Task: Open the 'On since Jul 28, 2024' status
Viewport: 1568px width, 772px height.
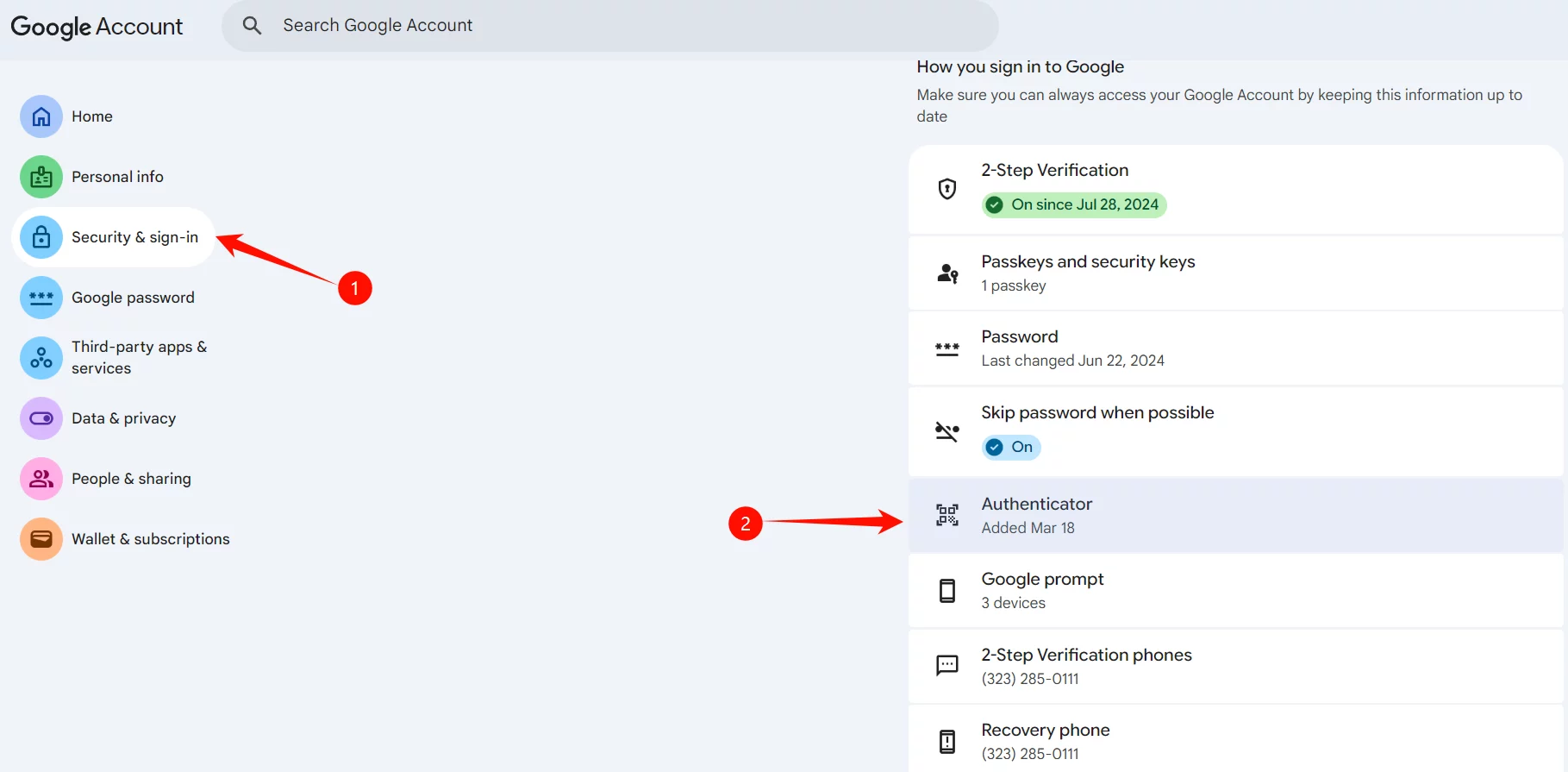Action: (1074, 204)
